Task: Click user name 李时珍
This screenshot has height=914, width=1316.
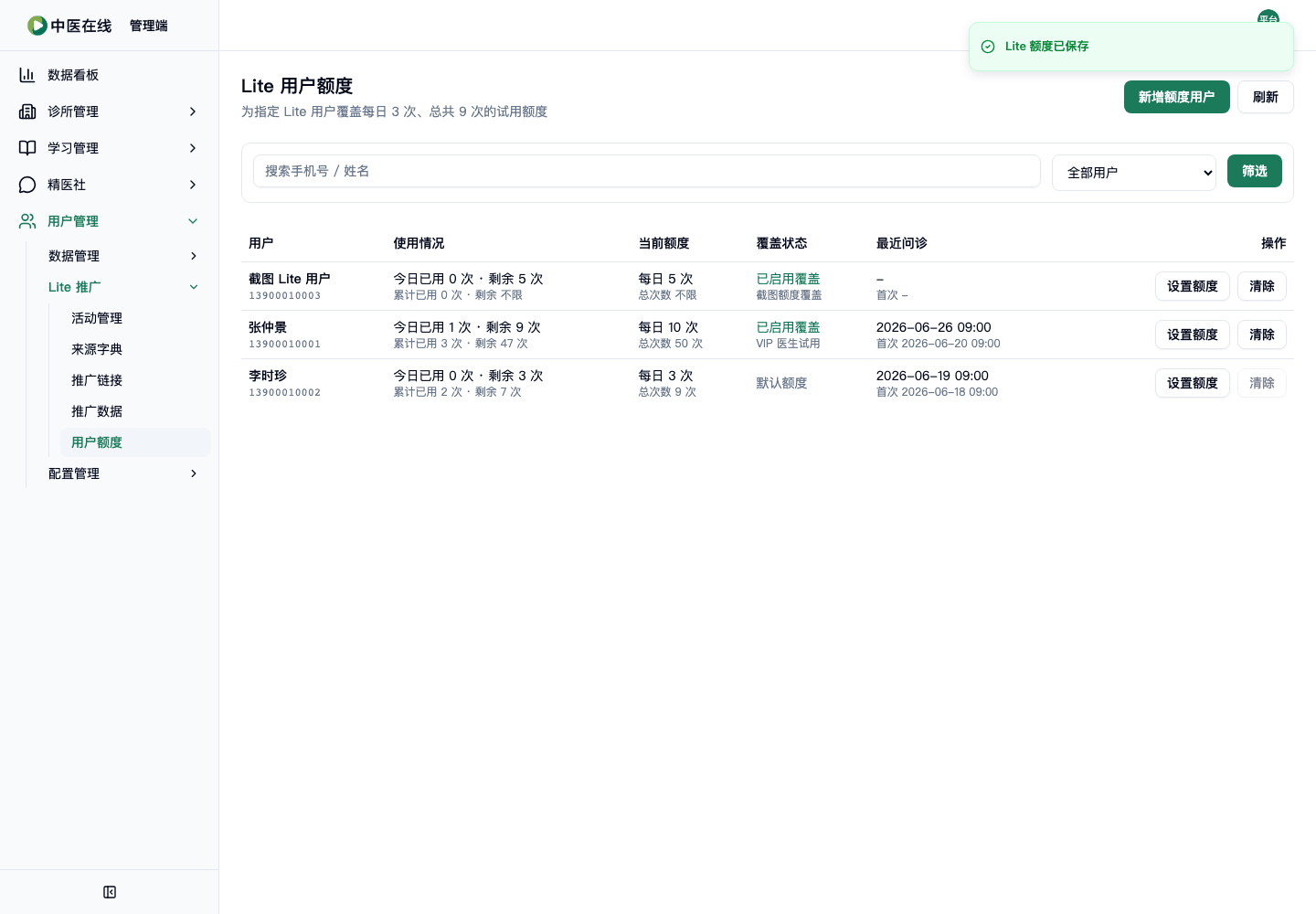Action: pyautogui.click(x=268, y=376)
